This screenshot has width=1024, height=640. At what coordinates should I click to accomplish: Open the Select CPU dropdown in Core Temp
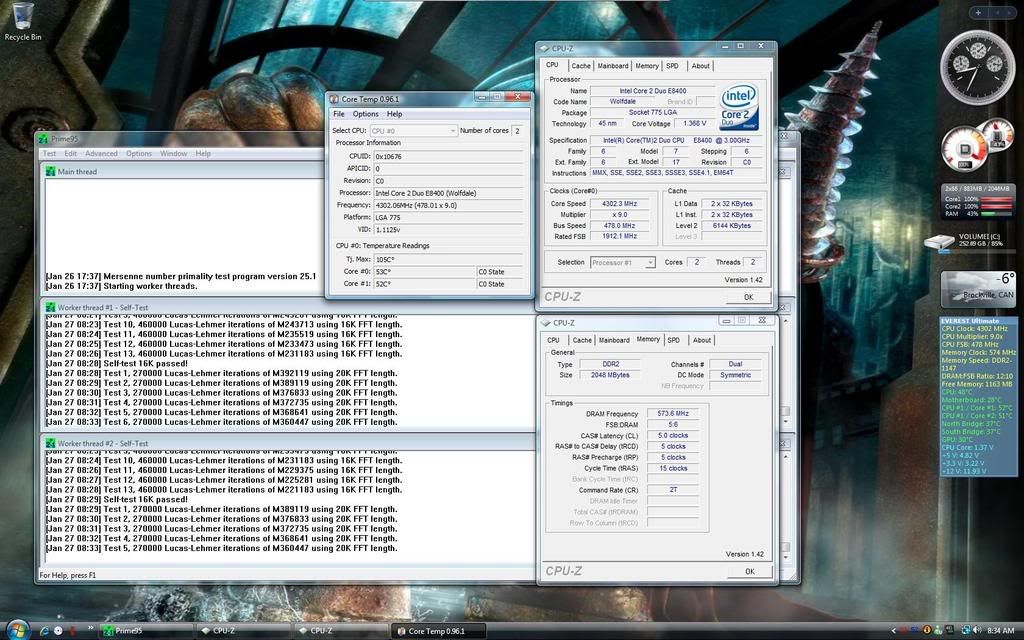point(413,131)
